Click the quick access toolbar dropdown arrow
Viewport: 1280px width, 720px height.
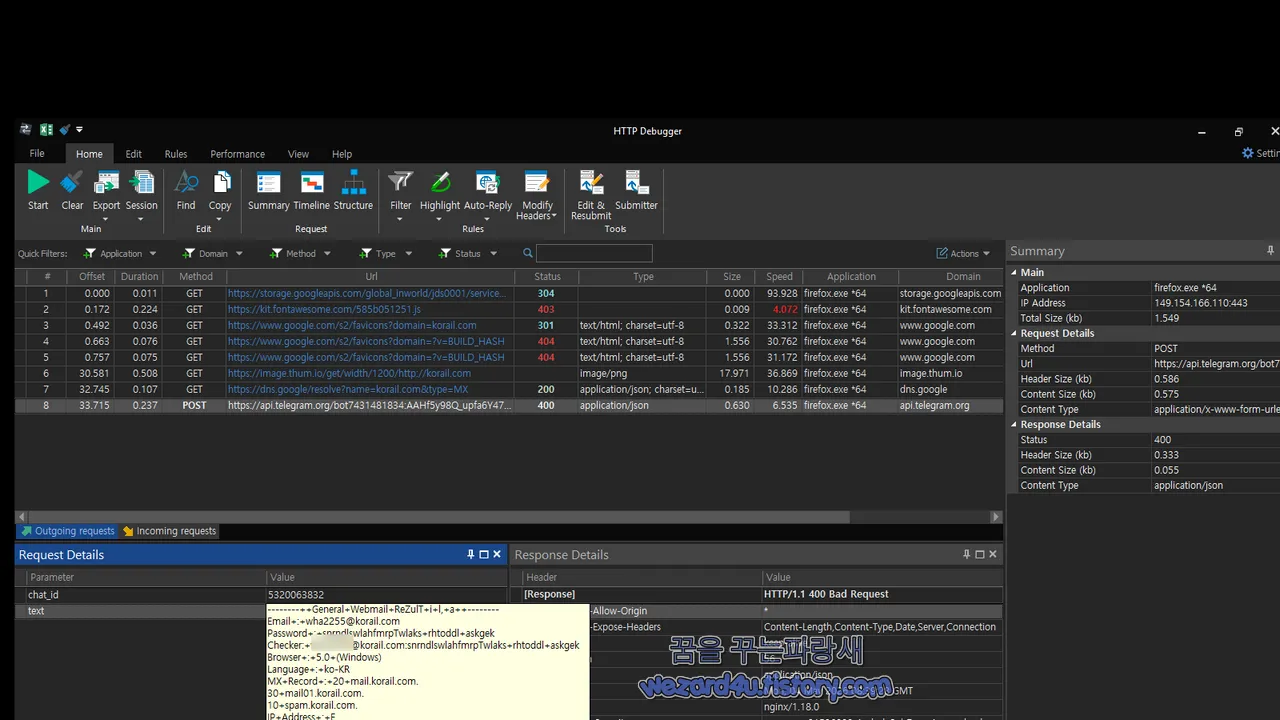79,130
